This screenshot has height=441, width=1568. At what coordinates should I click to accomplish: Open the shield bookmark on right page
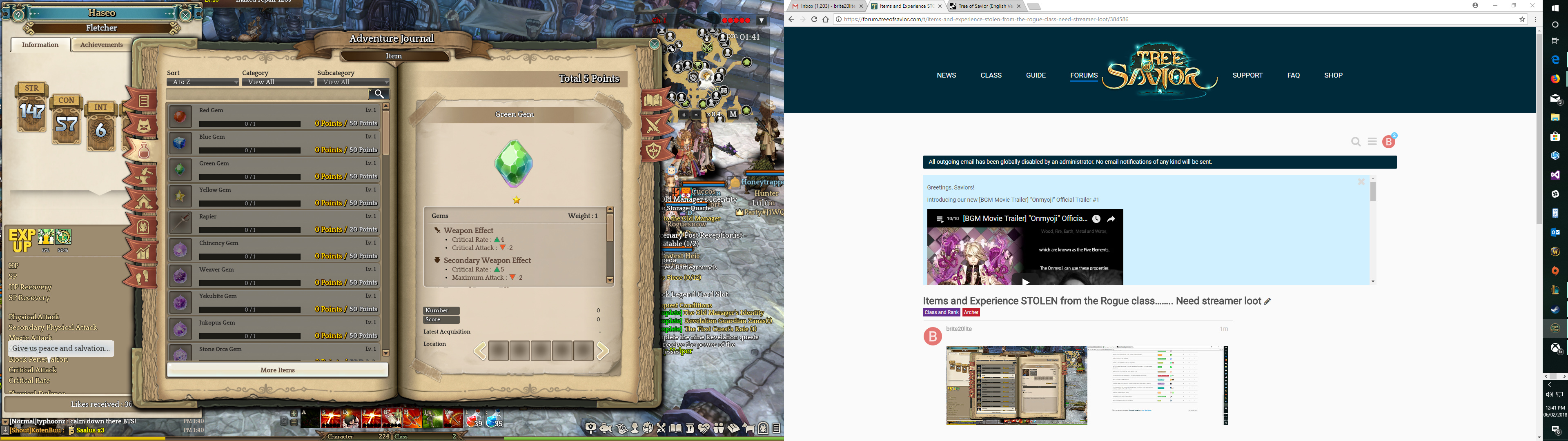click(x=654, y=150)
